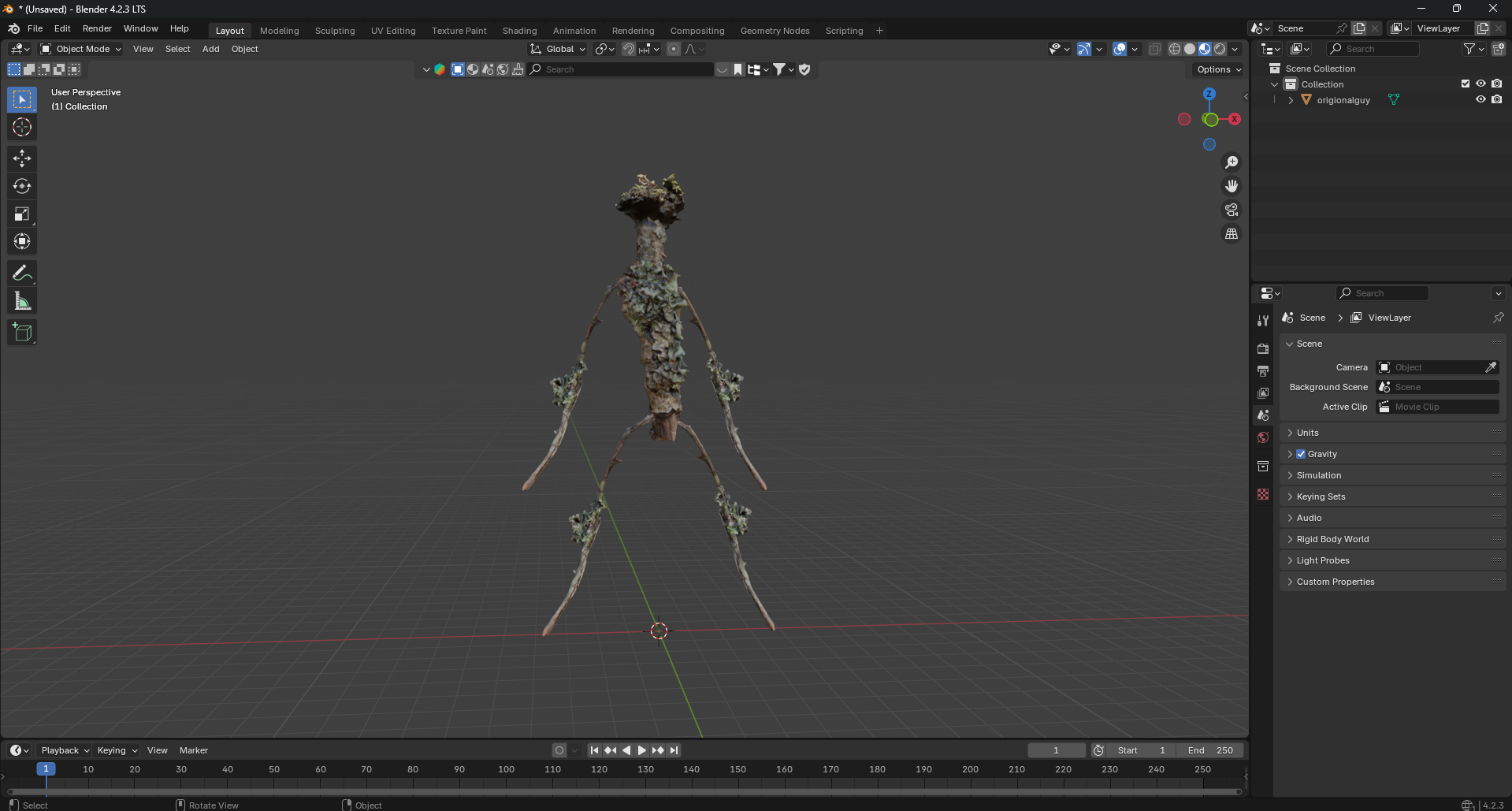Viewport: 1512px width, 811px height.
Task: Click the timeline horizontal scrollbar
Action: 624,791
